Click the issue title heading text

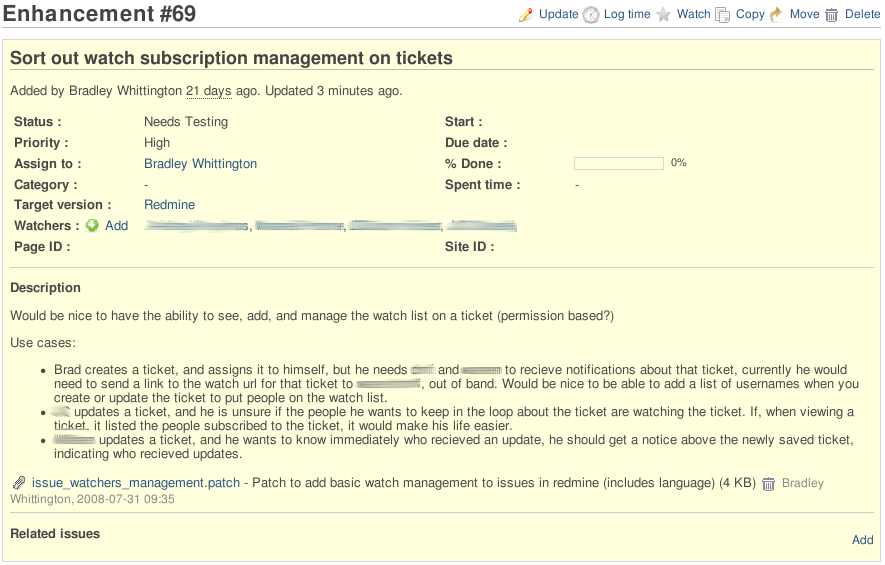click(x=231, y=58)
